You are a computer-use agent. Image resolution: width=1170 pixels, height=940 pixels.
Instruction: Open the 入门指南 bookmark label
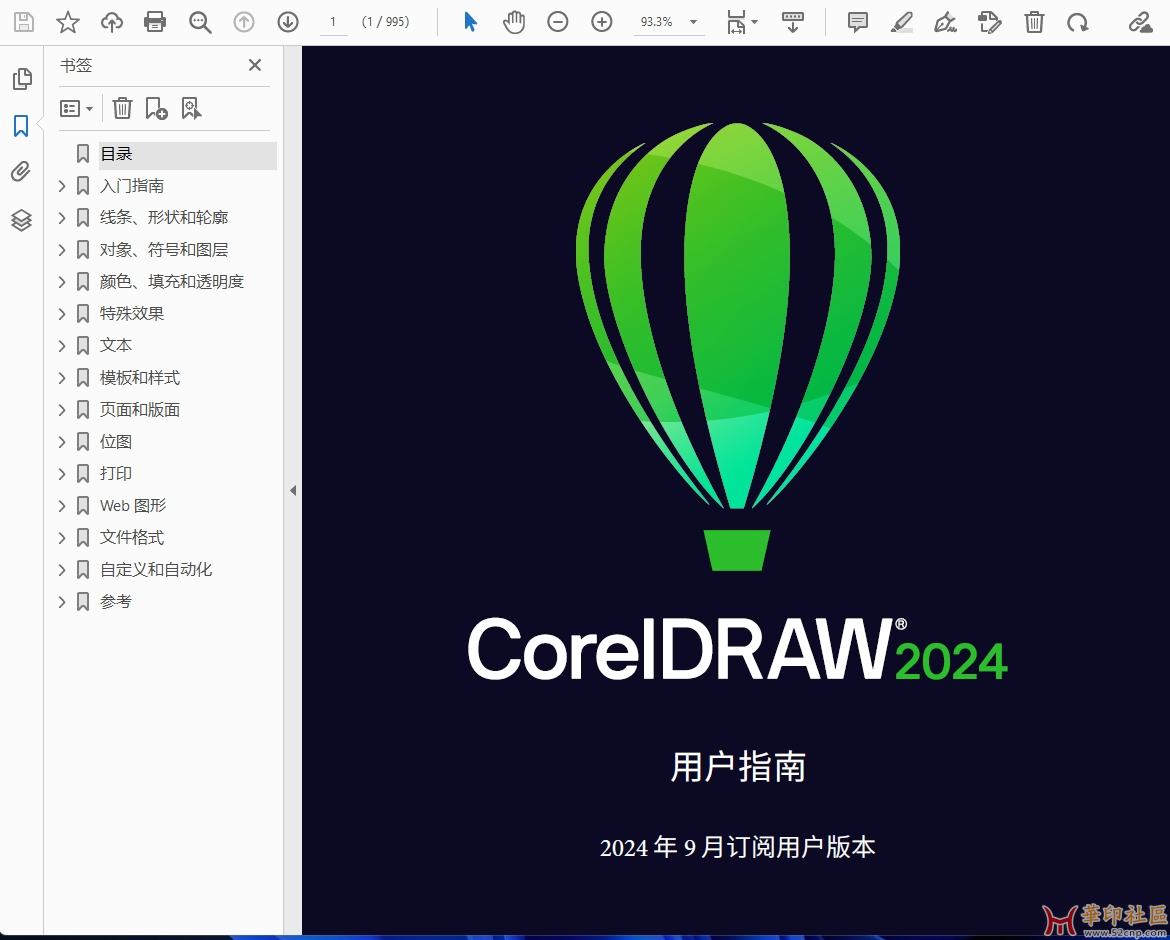click(132, 187)
